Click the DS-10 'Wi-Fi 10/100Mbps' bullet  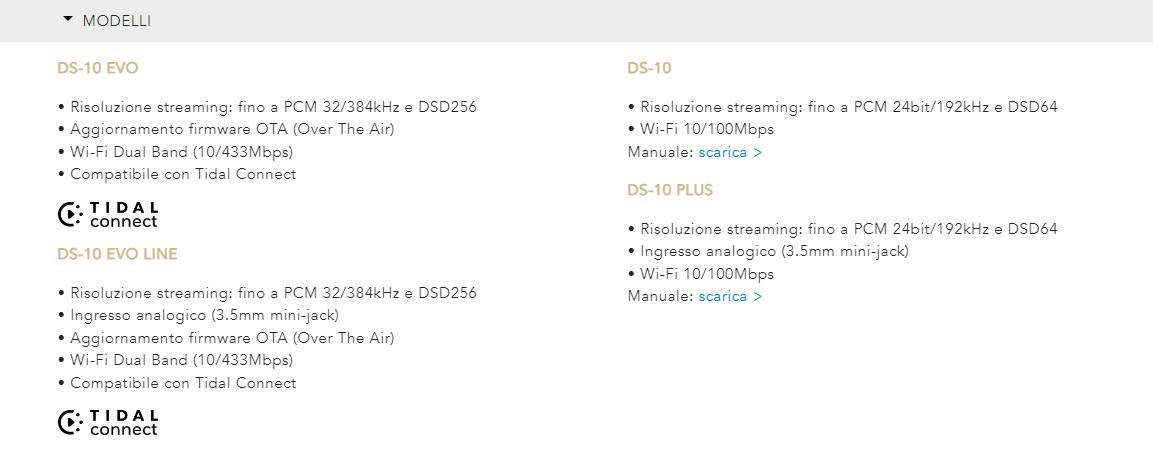click(x=701, y=129)
